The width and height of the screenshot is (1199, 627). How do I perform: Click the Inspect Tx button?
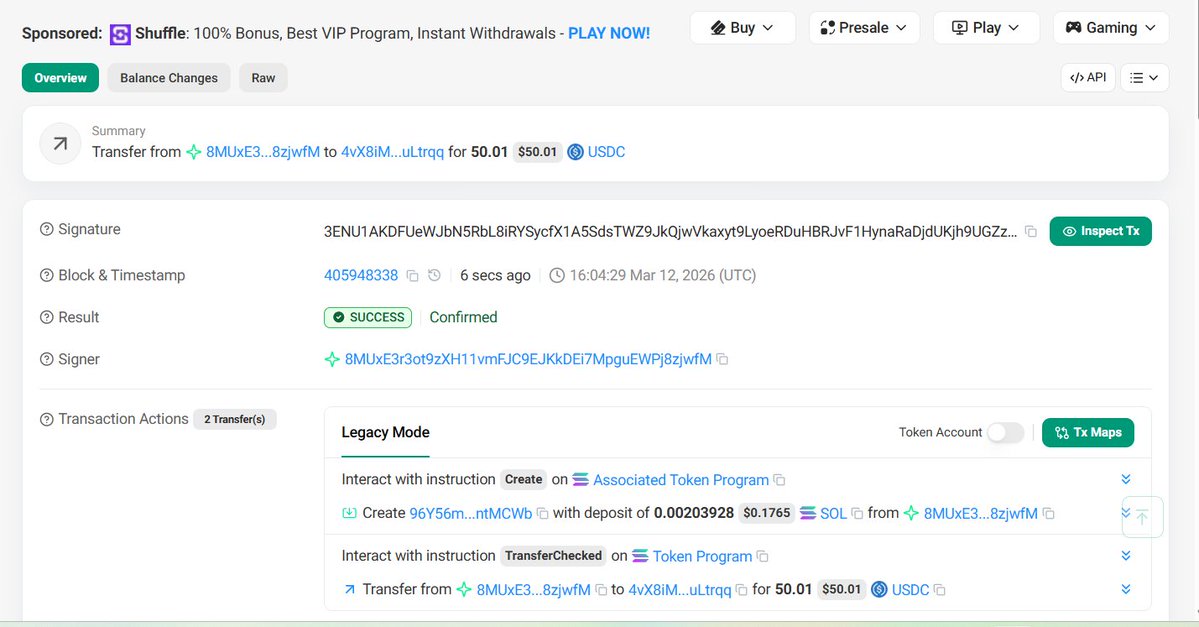coord(1100,231)
